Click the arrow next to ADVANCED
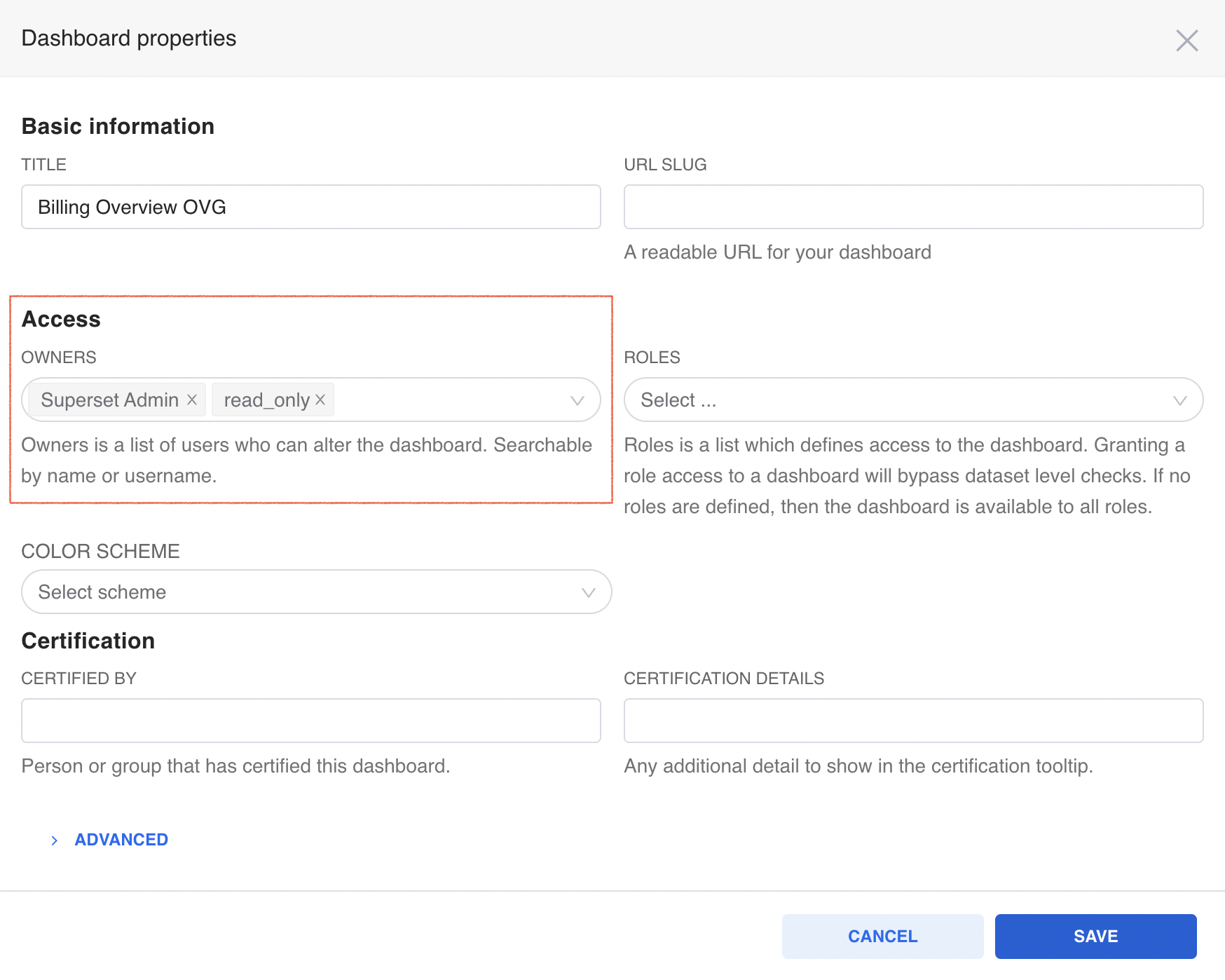 pos(55,839)
